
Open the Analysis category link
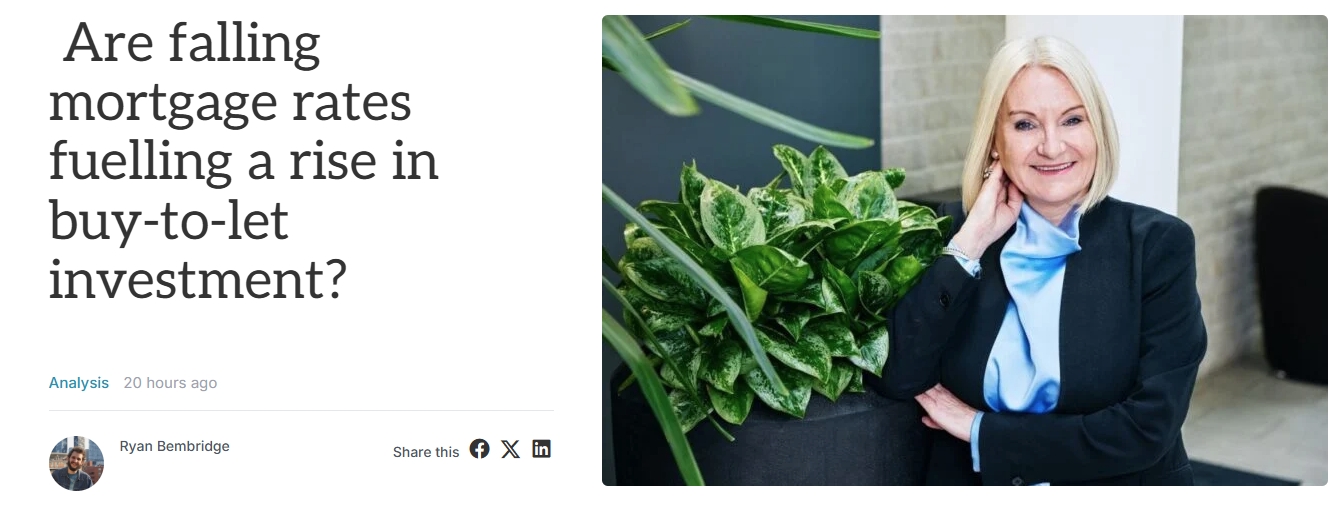point(79,383)
